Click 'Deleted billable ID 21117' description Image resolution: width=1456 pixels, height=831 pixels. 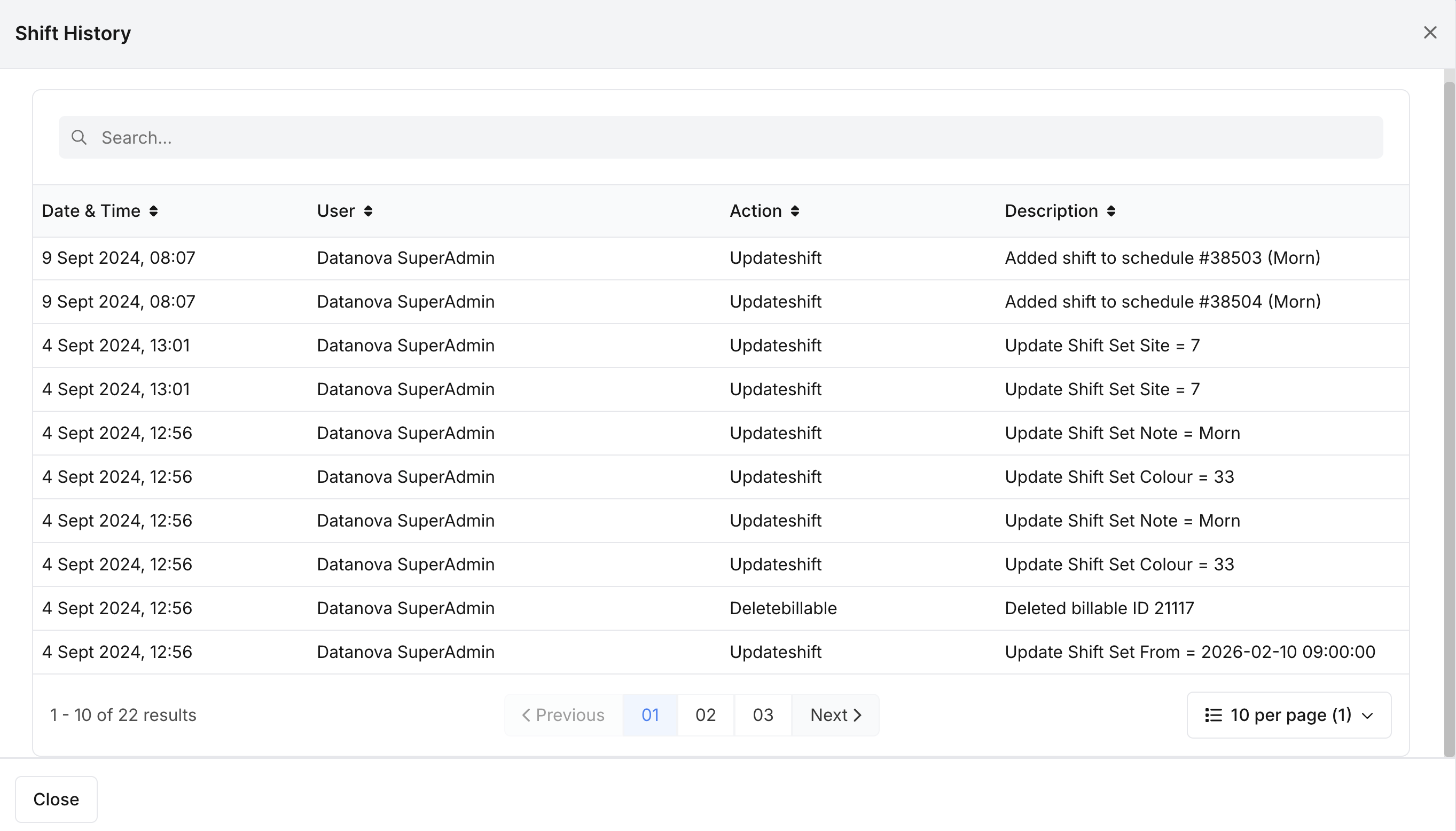point(1099,608)
